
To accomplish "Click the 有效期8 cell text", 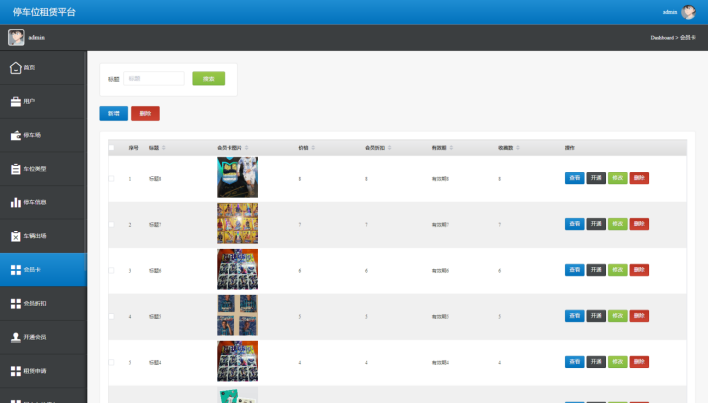I will tap(440, 179).
